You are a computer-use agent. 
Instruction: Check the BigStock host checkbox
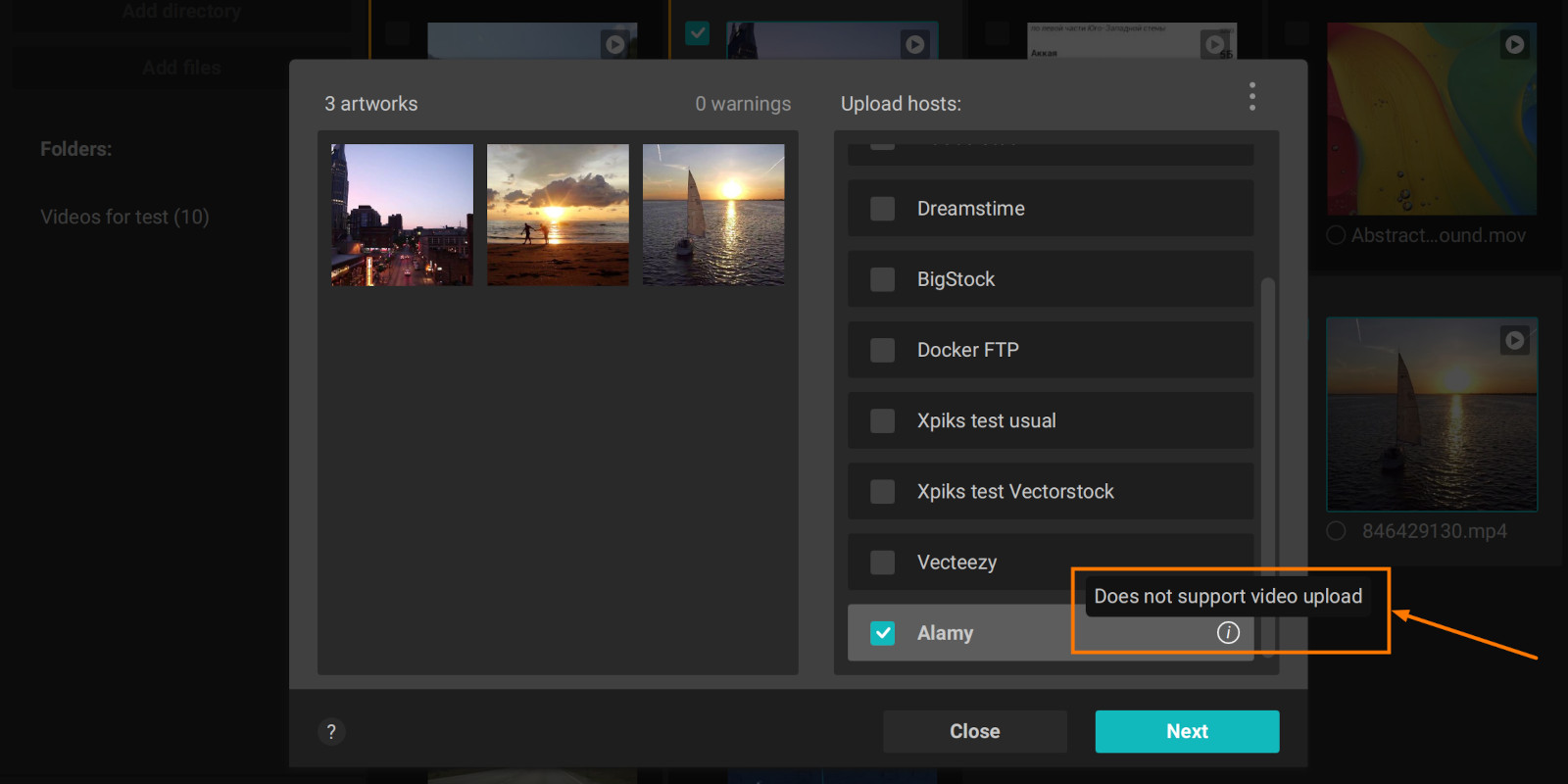point(882,279)
